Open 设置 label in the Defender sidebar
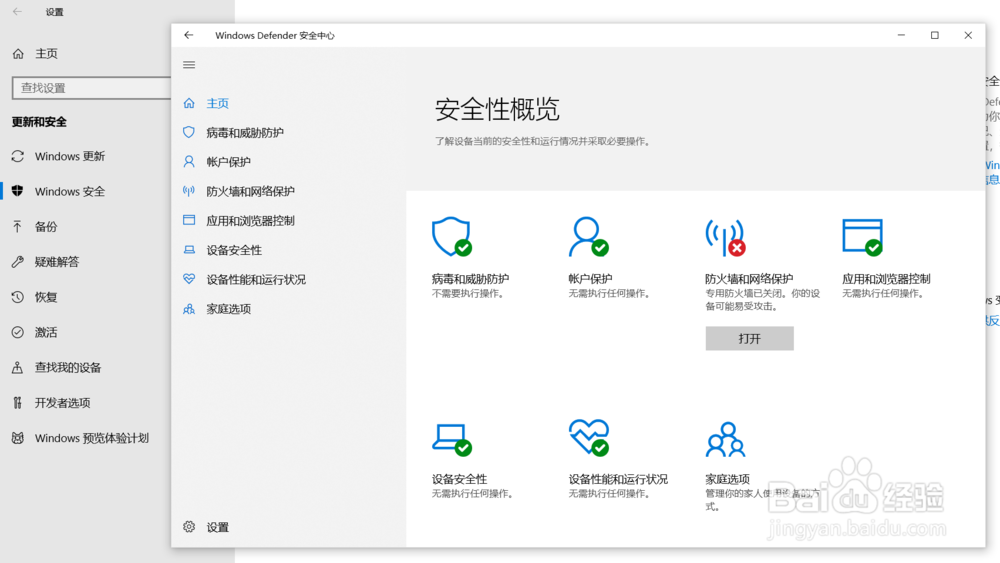The height and width of the screenshot is (563, 1000). [x=217, y=527]
